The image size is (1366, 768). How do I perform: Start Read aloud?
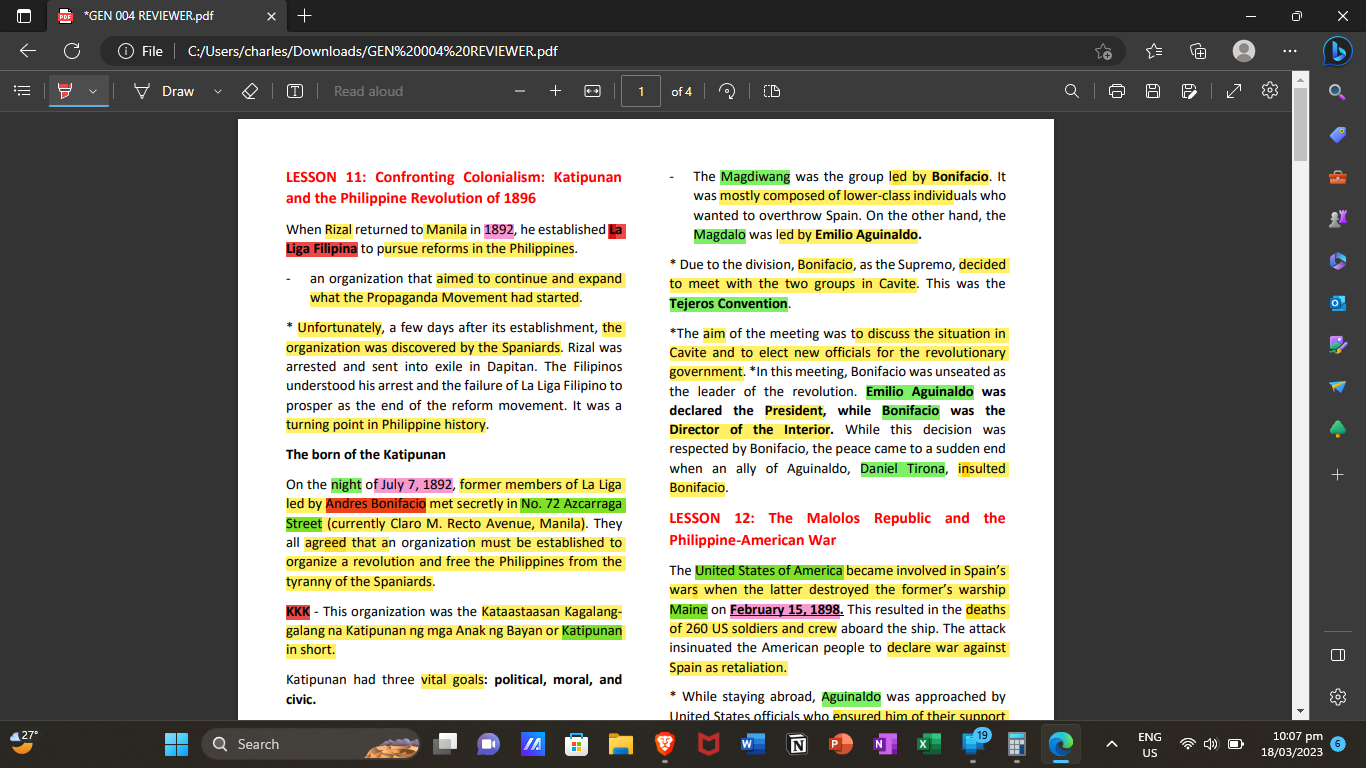click(368, 91)
